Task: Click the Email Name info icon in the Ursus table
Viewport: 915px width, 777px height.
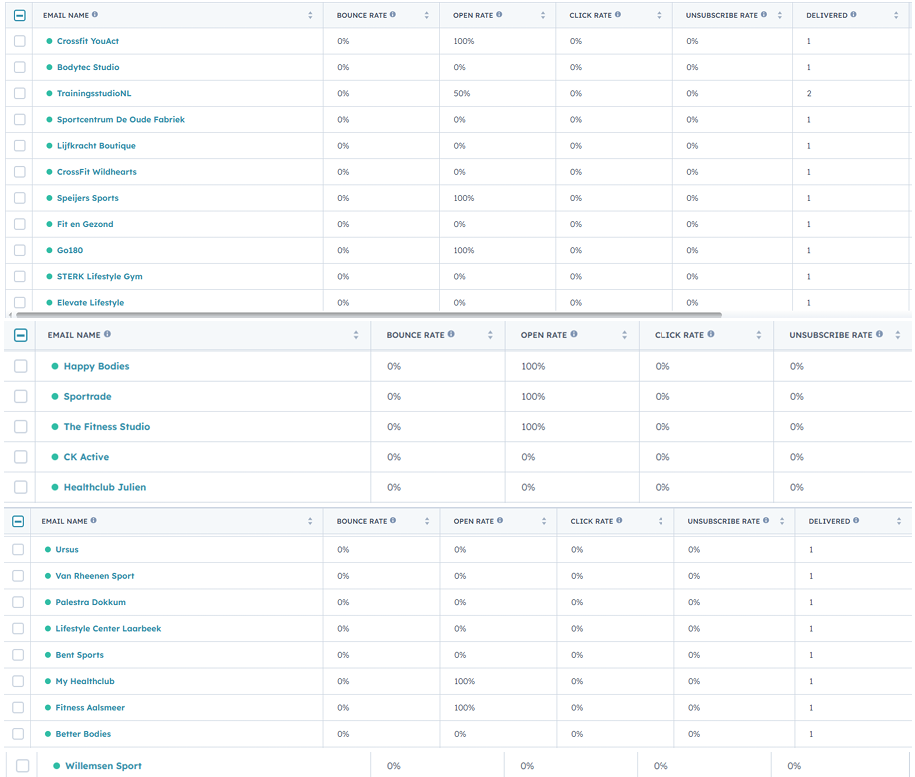Action: click(x=94, y=520)
